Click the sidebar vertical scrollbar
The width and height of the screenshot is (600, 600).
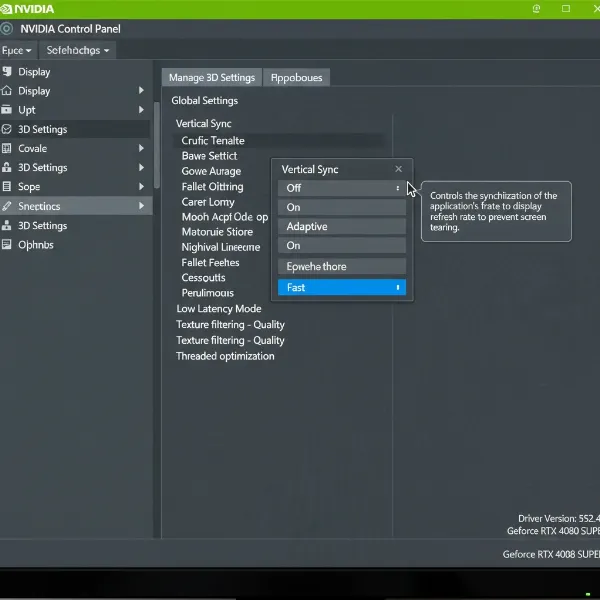tap(157, 145)
